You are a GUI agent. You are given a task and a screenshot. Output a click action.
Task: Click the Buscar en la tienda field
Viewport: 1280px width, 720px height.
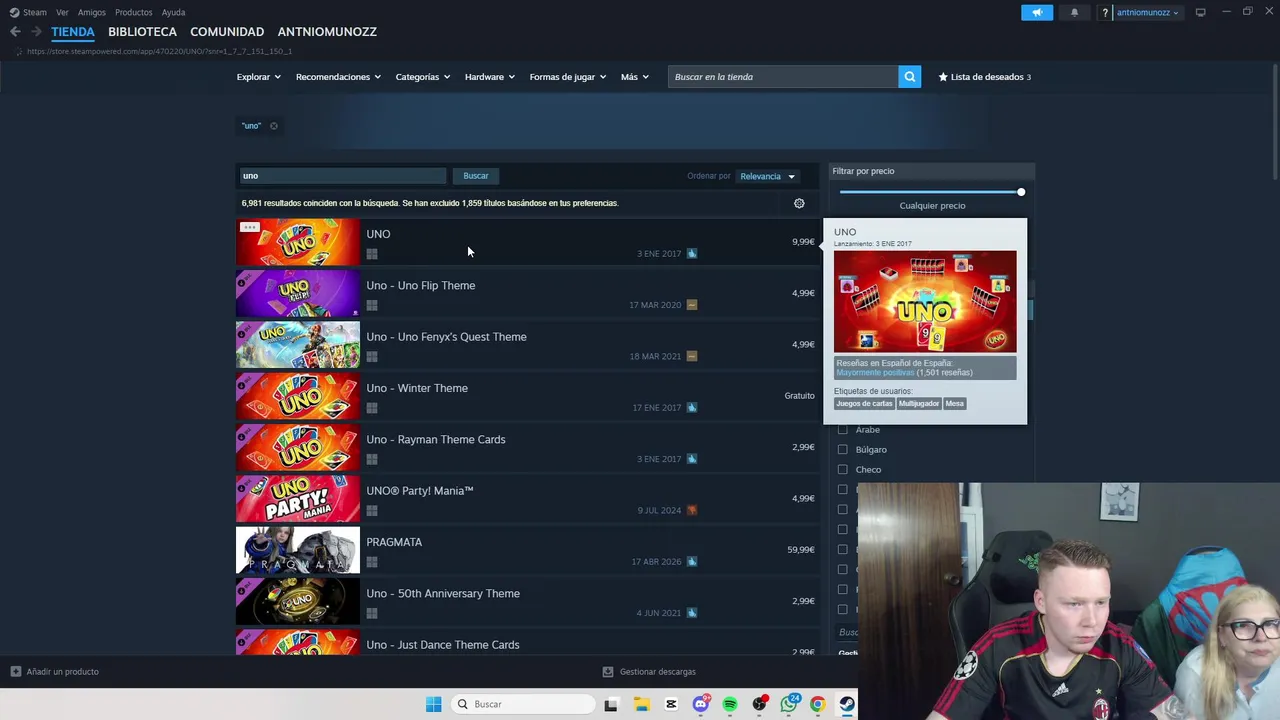point(783,77)
